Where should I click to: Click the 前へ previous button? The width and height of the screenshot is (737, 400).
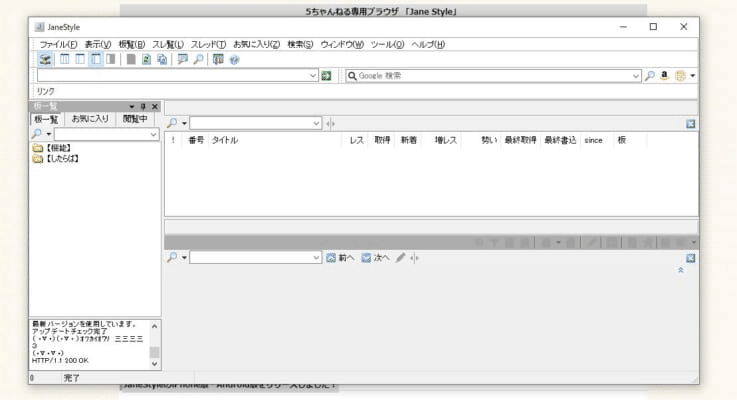340,258
